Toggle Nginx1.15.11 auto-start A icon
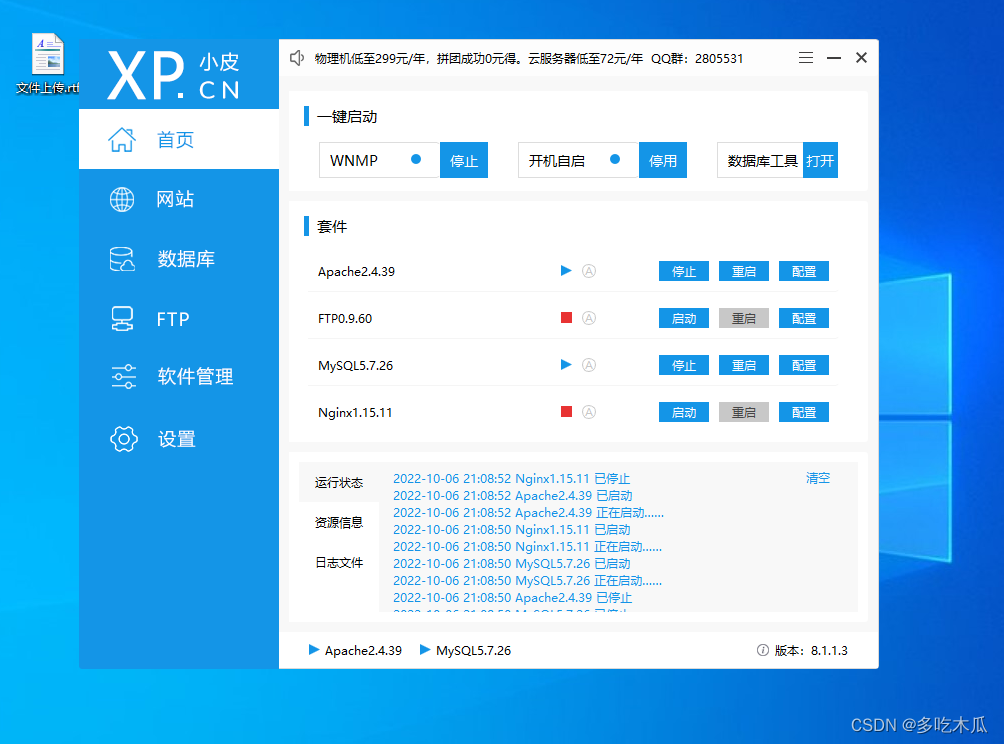The width and height of the screenshot is (1004, 744). click(589, 412)
